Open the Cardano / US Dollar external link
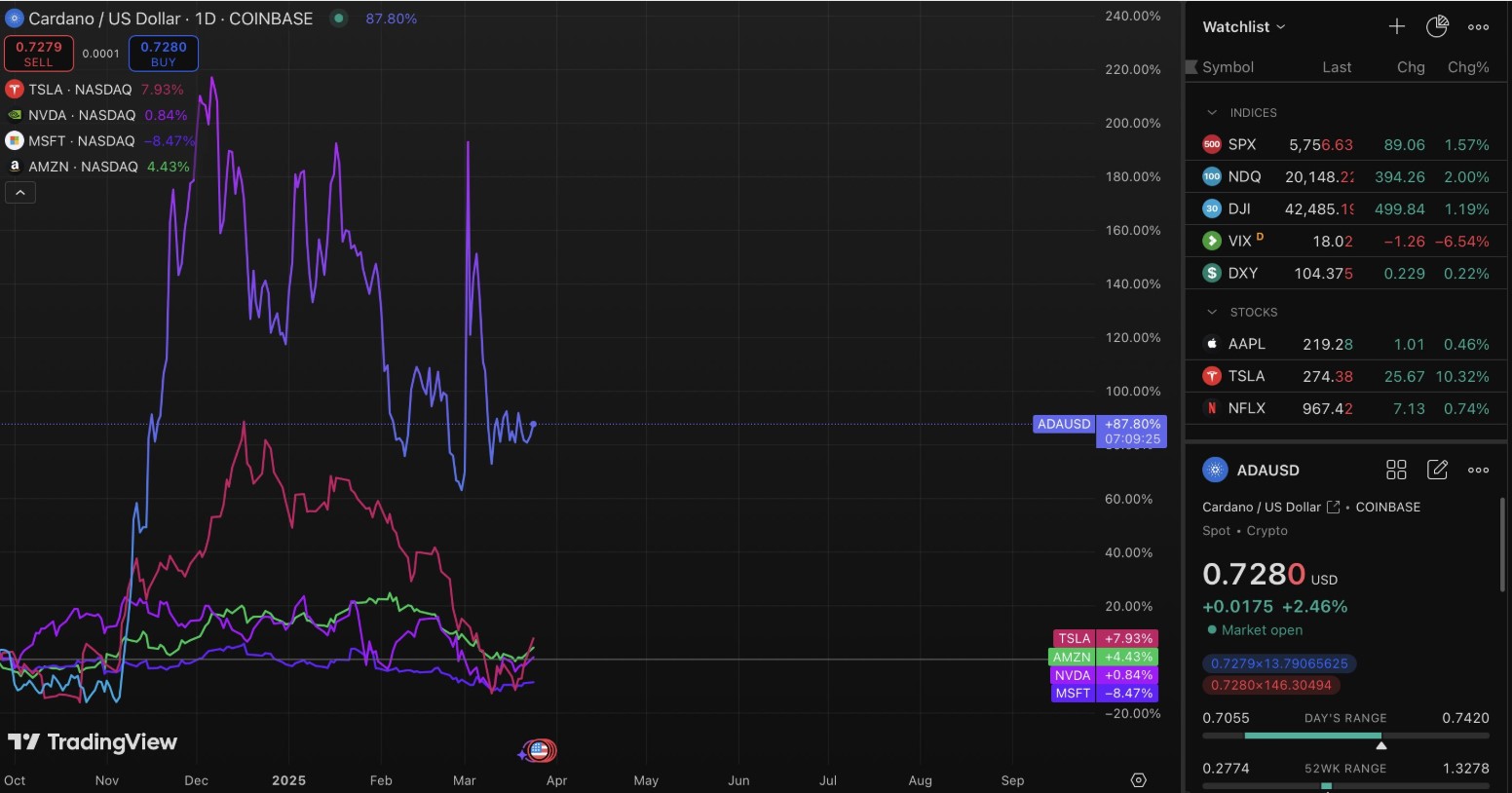The height and width of the screenshot is (793, 1512). (1333, 508)
